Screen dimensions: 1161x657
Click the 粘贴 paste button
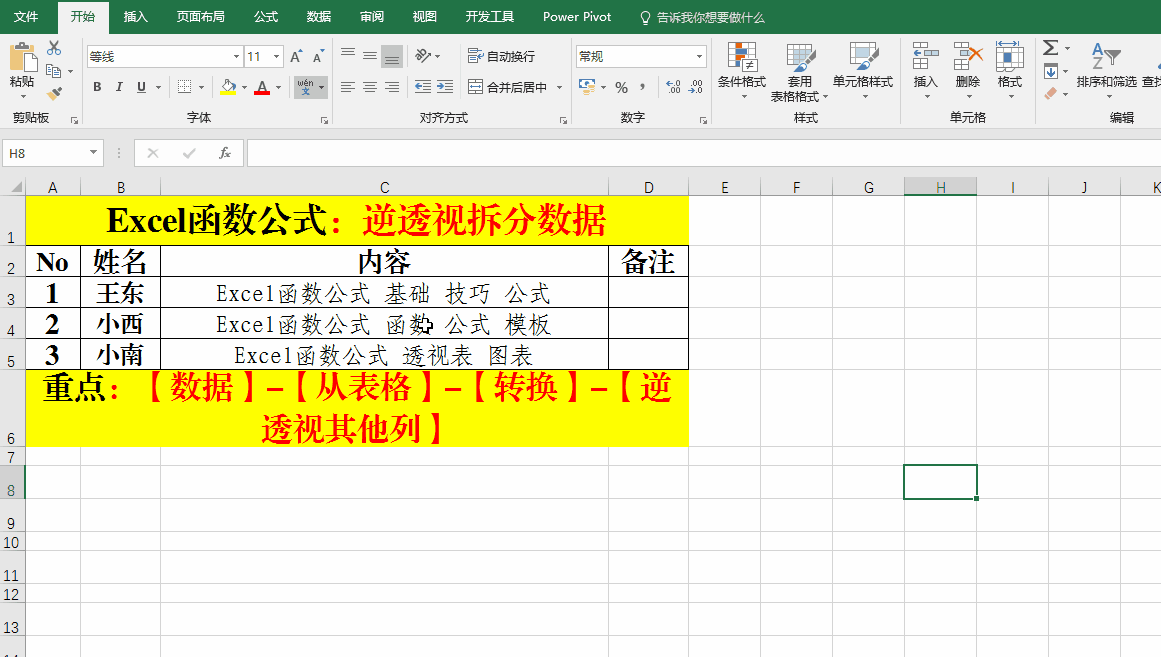[21, 68]
